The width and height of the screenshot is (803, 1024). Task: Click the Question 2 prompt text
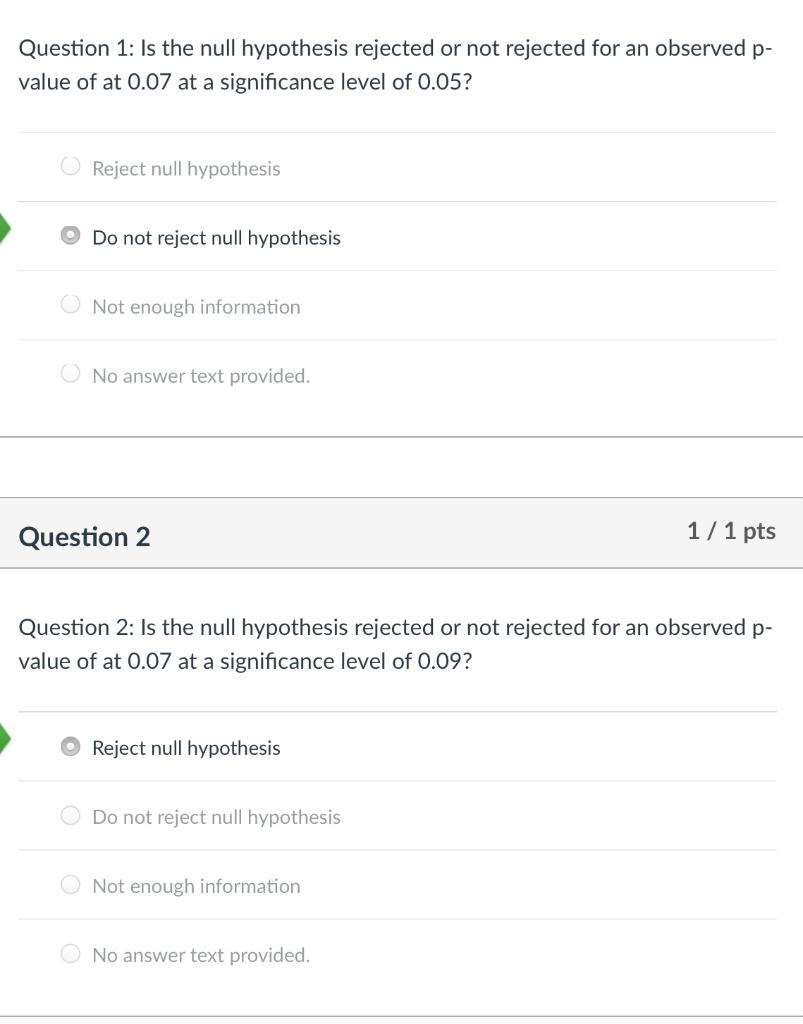[395, 644]
